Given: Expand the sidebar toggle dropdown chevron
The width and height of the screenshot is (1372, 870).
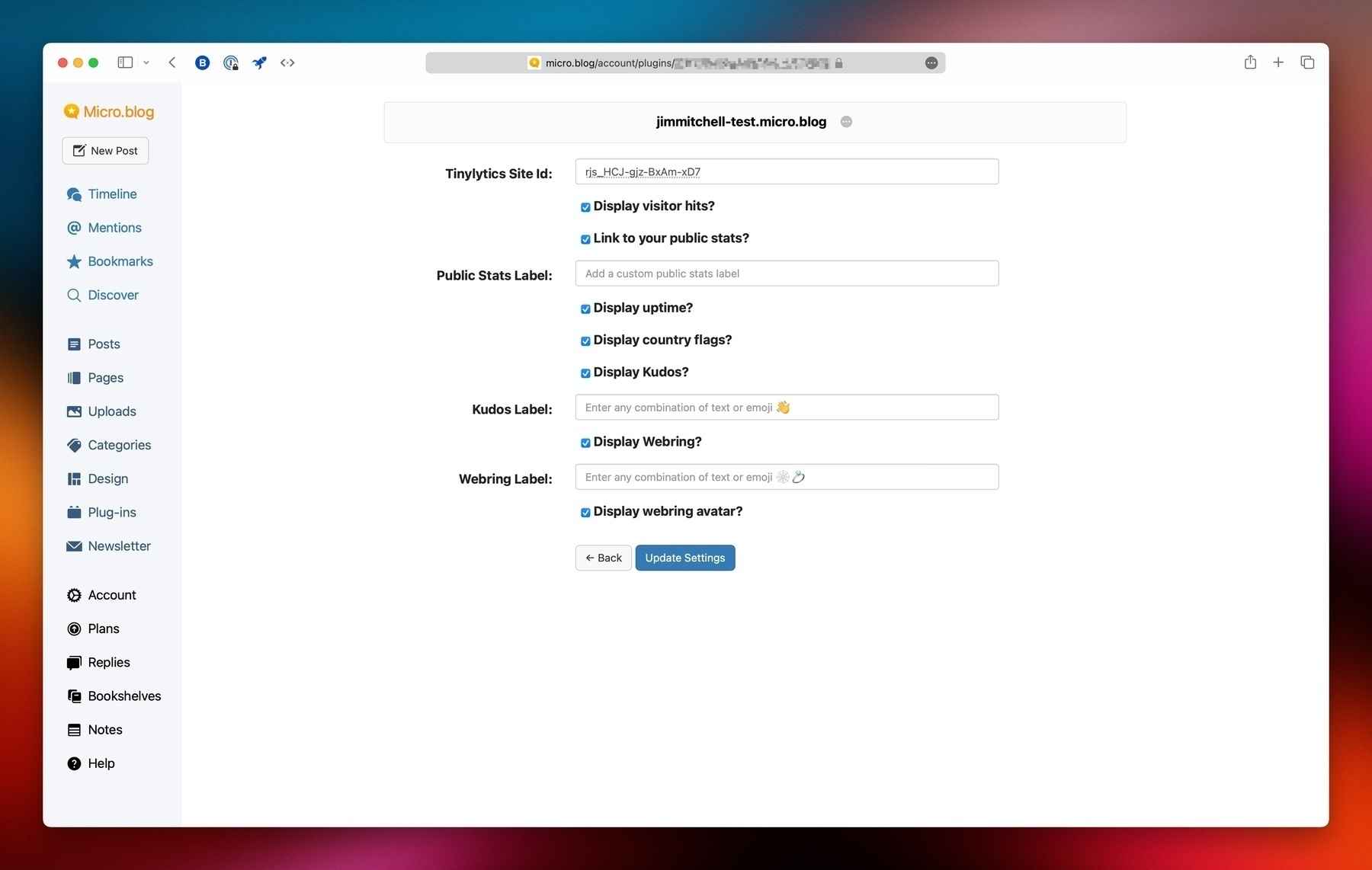Looking at the screenshot, I should (x=146, y=62).
